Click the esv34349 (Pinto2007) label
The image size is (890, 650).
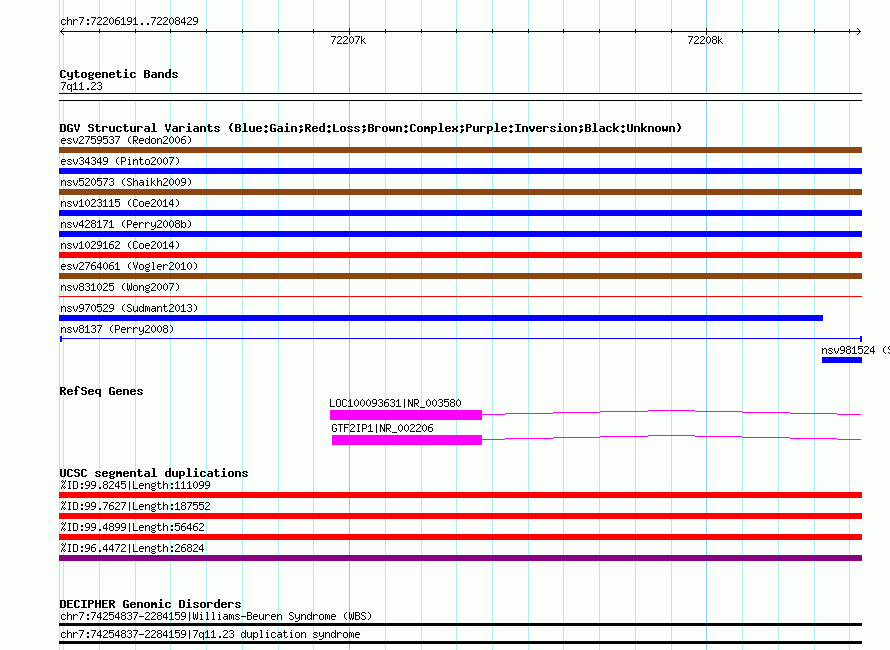pos(120,161)
